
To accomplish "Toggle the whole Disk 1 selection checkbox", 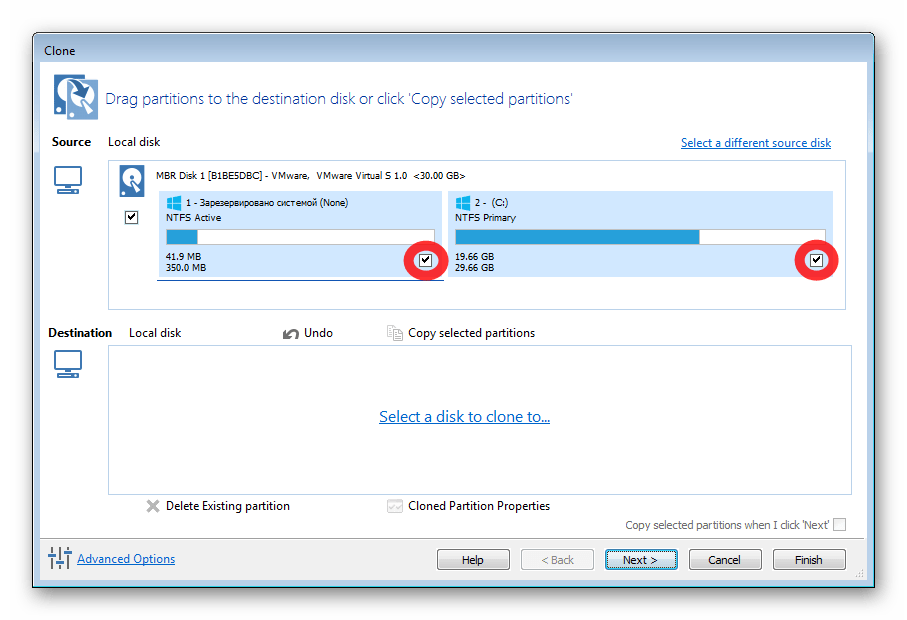I will click(131, 217).
